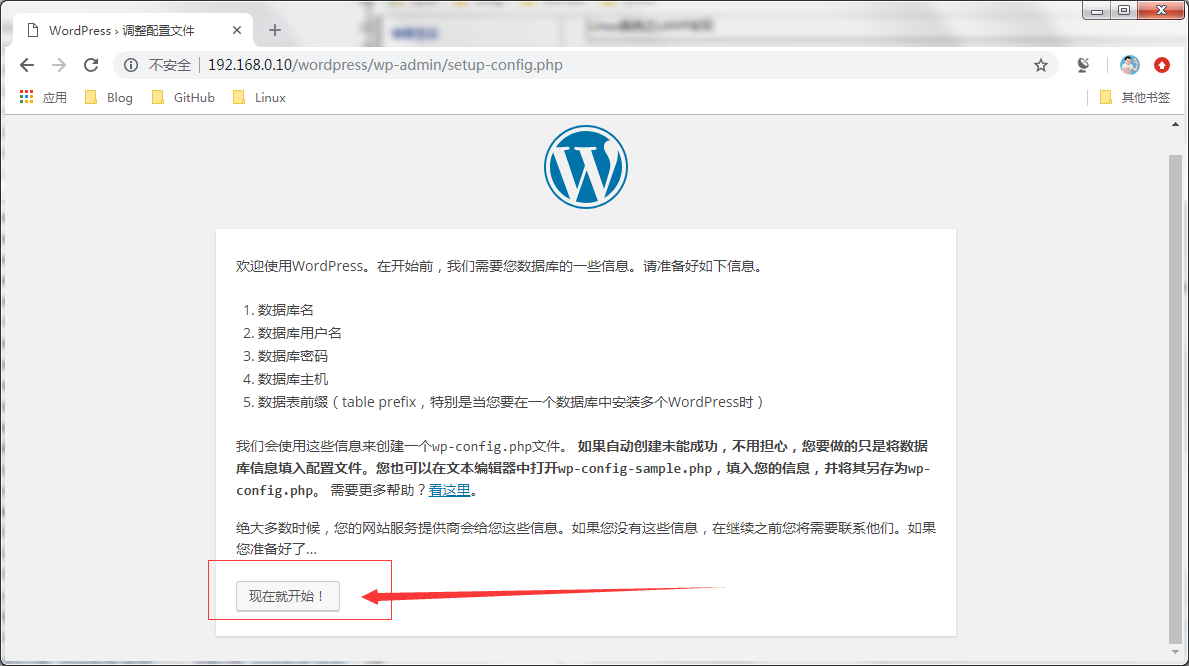Screen dimensions: 1189x666
Task: Open the 应用 apps grid shortcut
Action: (43, 97)
